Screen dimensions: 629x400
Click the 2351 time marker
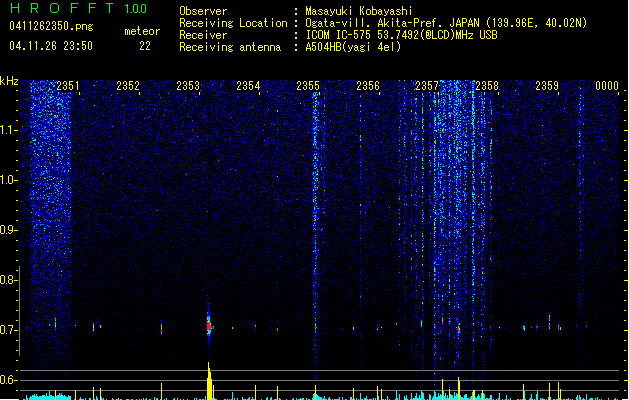[68, 85]
